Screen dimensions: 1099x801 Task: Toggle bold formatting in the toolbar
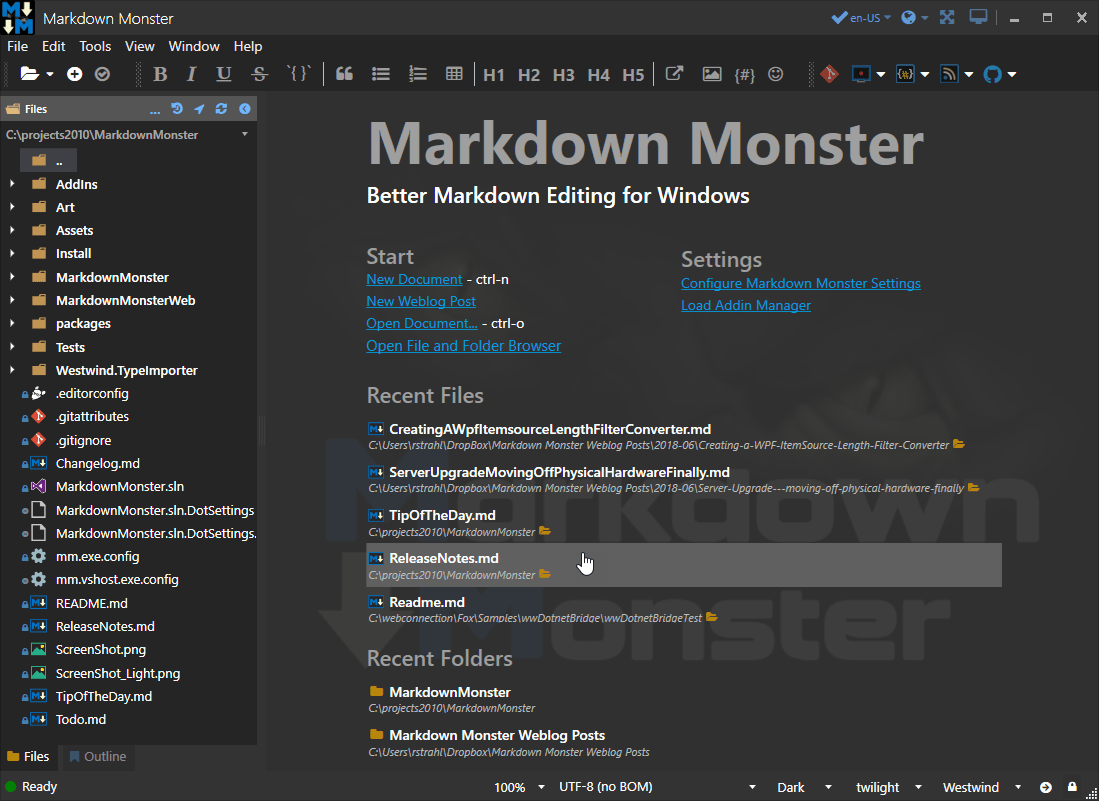coord(160,73)
